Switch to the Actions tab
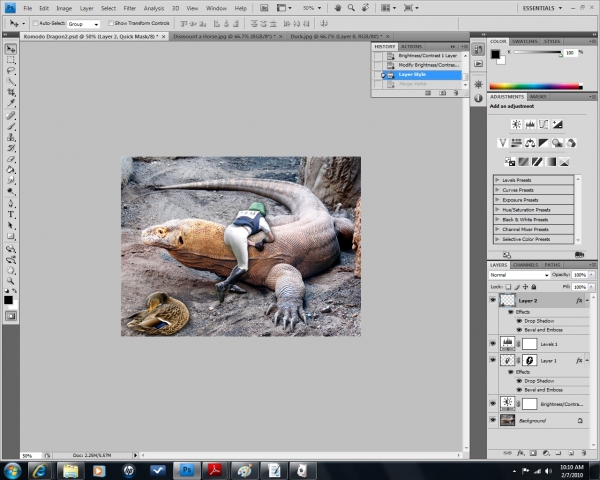The width and height of the screenshot is (600, 480). [x=412, y=46]
